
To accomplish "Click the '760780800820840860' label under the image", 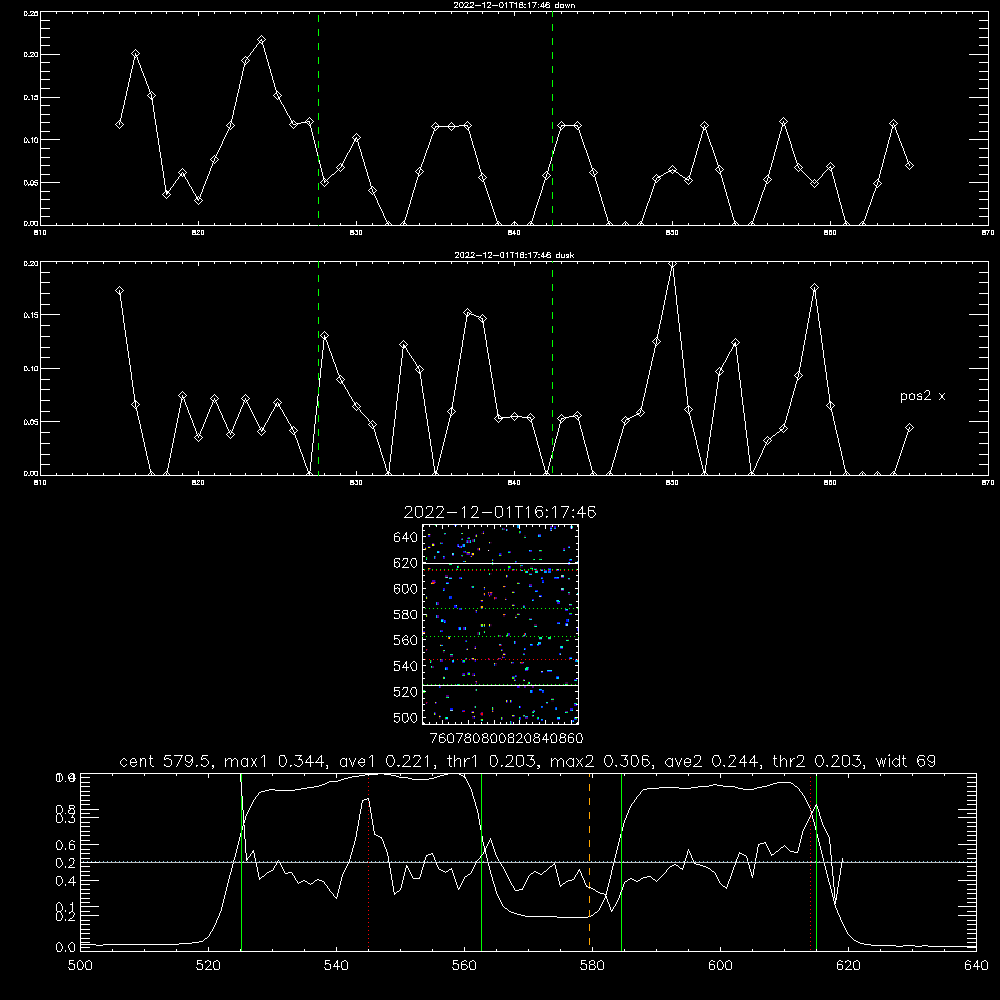I will pos(506,739).
